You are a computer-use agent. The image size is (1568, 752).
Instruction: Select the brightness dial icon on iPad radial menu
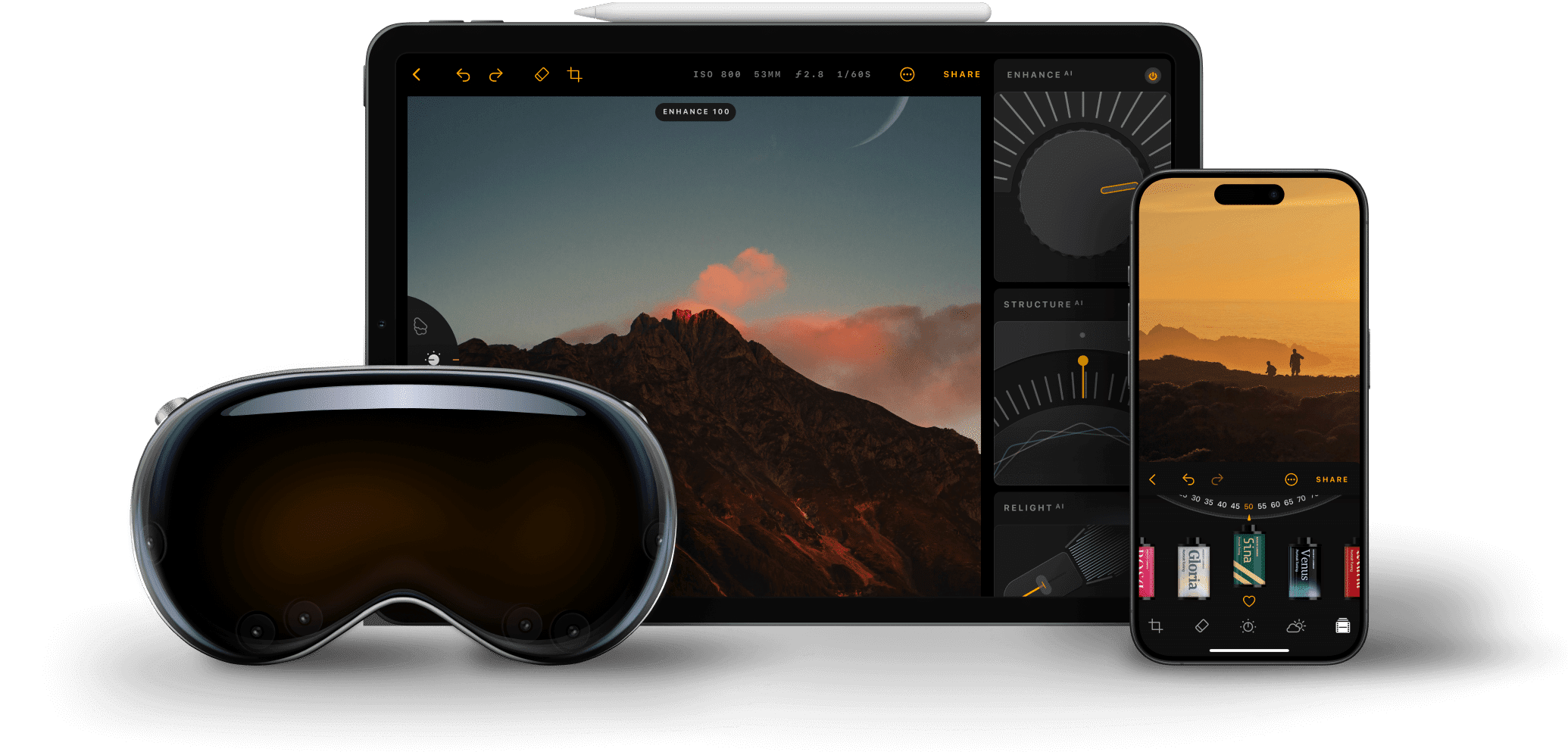[x=433, y=359]
